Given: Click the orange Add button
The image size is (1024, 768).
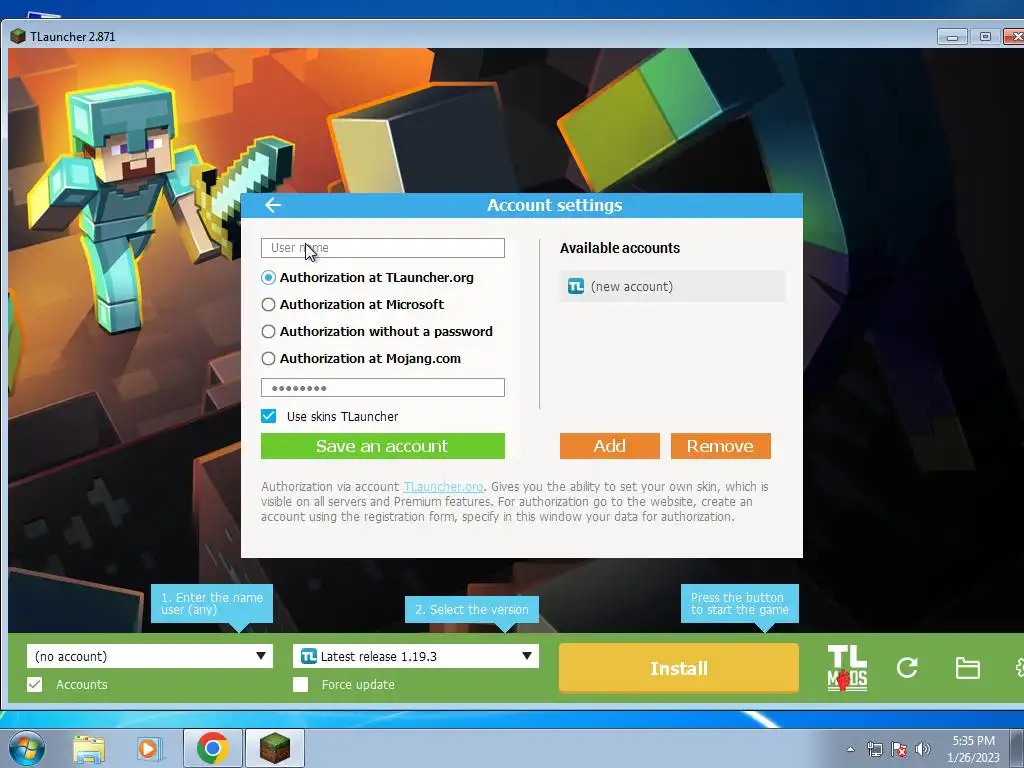Looking at the screenshot, I should point(609,446).
